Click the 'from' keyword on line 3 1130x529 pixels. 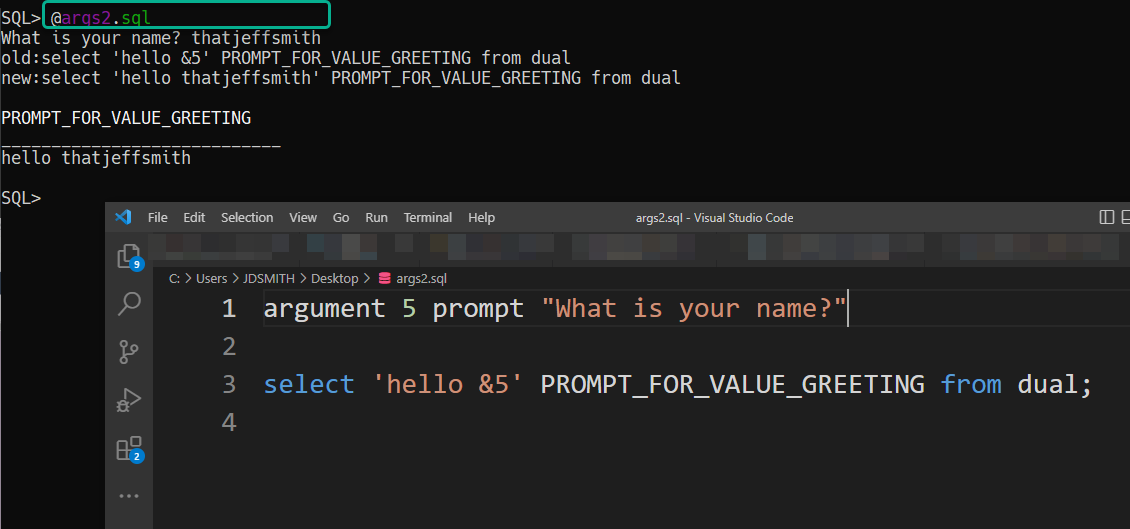(971, 384)
